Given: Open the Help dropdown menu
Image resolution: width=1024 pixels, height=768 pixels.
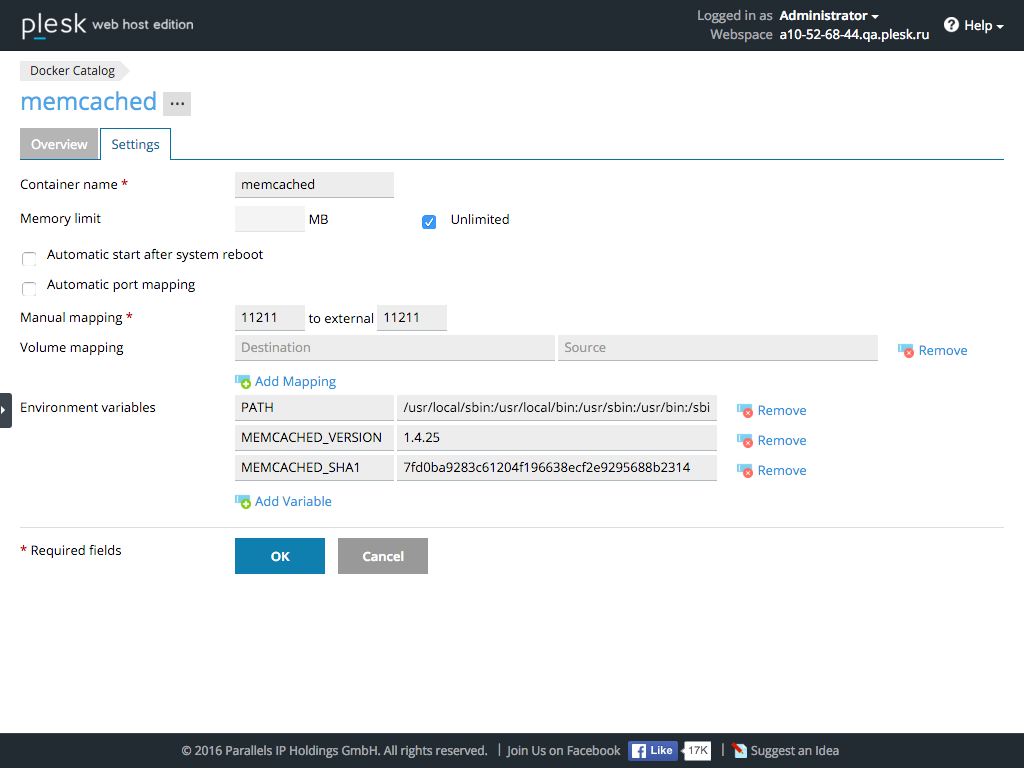Looking at the screenshot, I should [972, 25].
